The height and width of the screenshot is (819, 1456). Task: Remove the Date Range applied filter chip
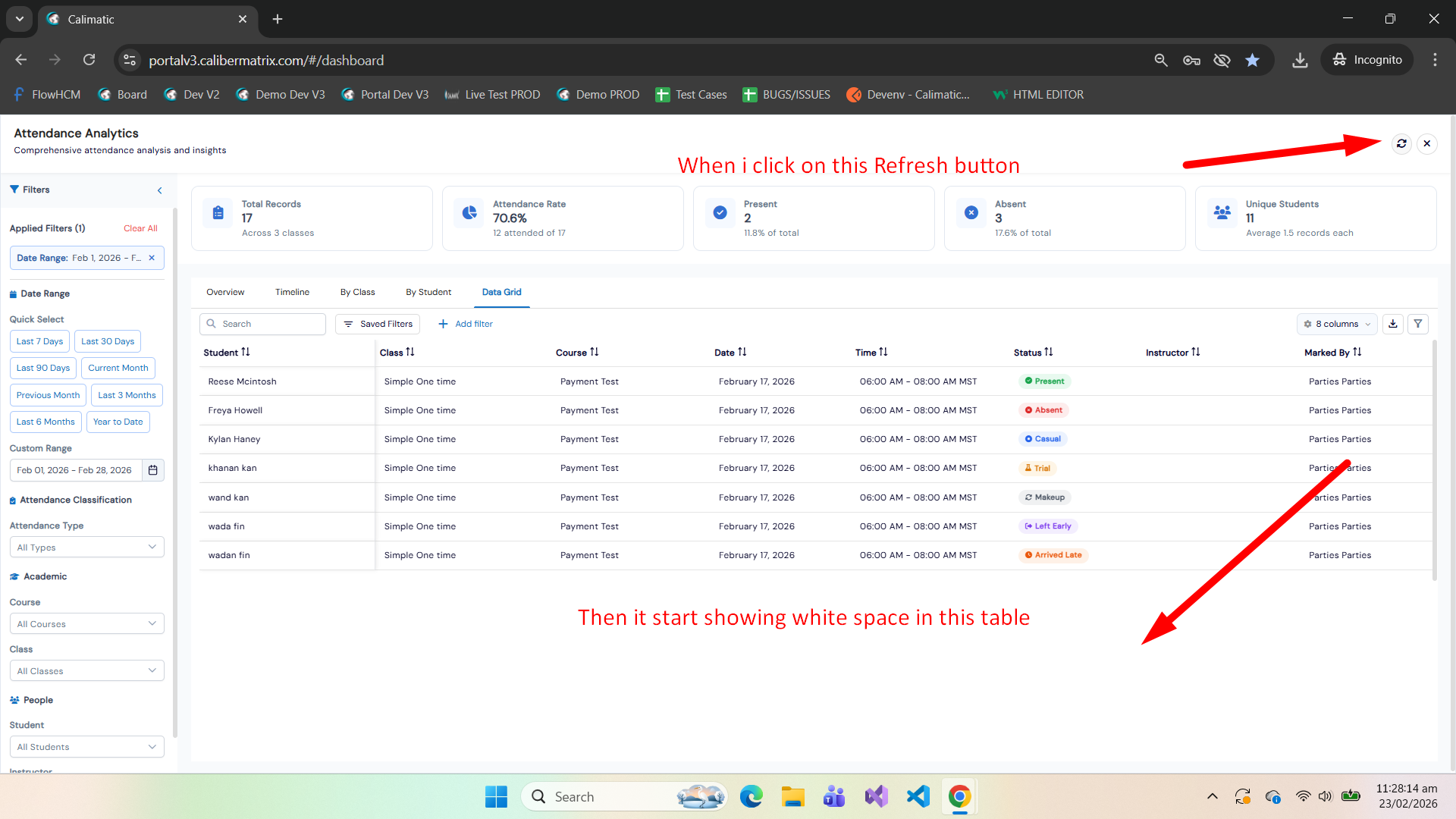152,258
